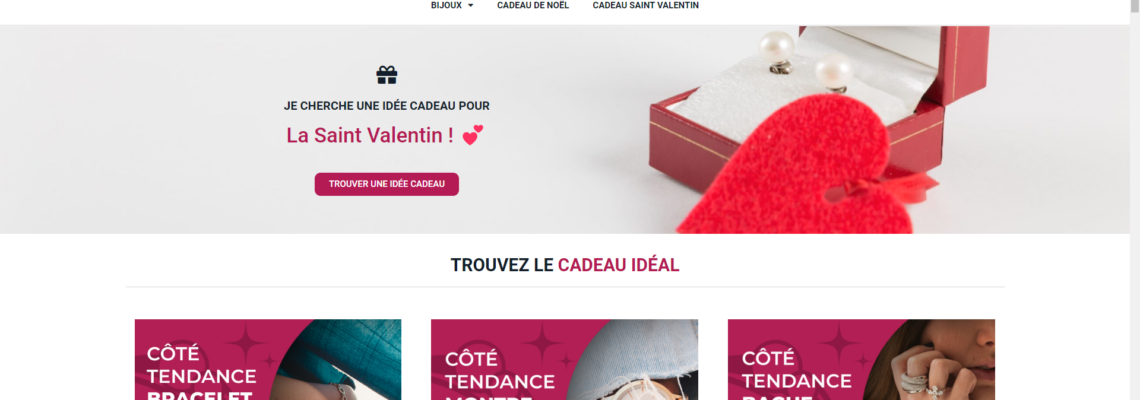Click the CADEAU IDÉAL highlighted heading text
This screenshot has height=400, width=1140.
619,265
